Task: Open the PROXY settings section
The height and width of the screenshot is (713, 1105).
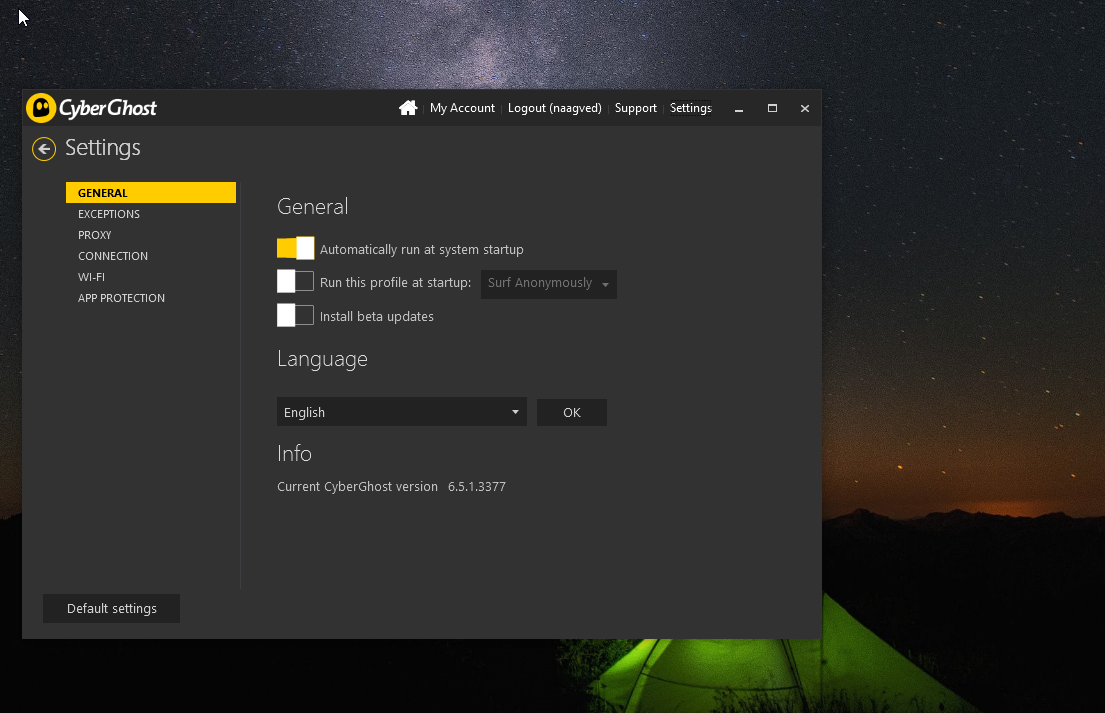Action: pos(94,235)
